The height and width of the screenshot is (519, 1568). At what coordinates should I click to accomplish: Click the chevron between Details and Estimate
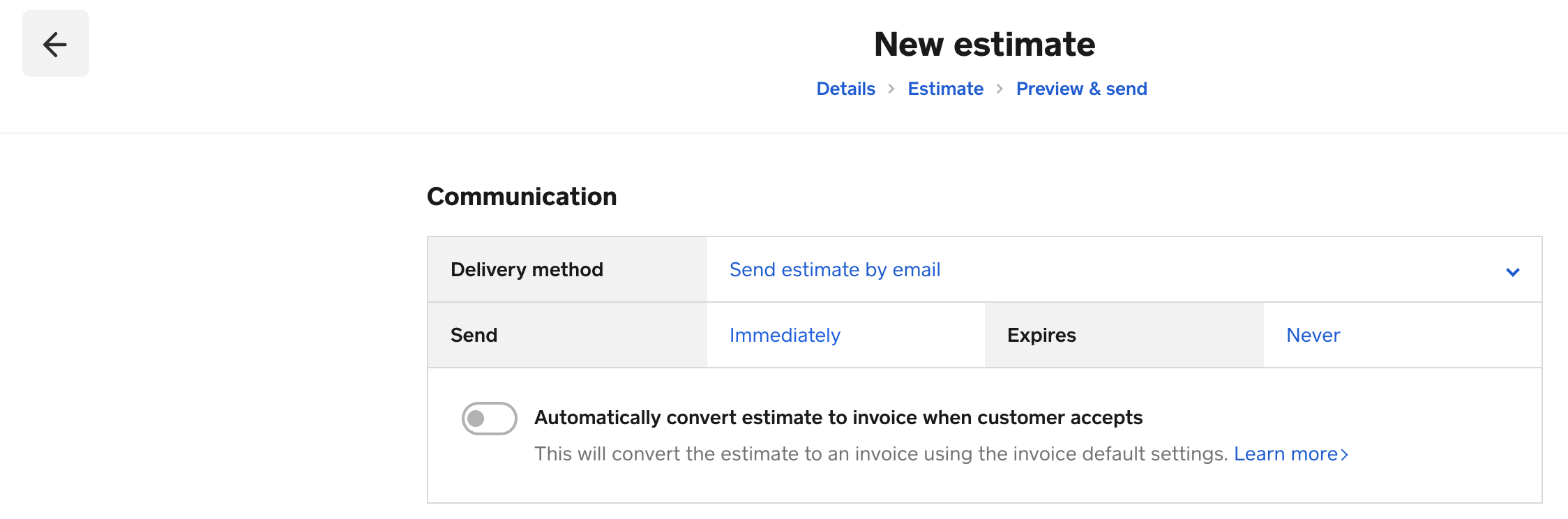(x=891, y=89)
